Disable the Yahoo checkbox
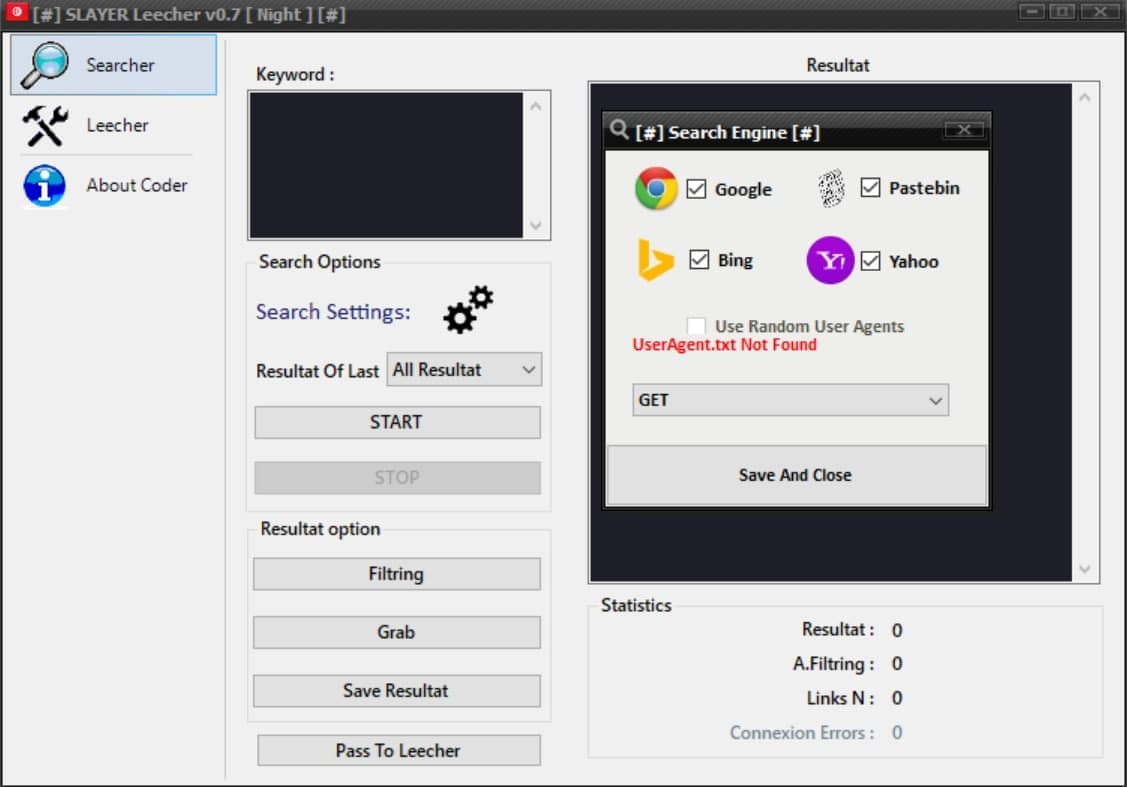 point(869,260)
